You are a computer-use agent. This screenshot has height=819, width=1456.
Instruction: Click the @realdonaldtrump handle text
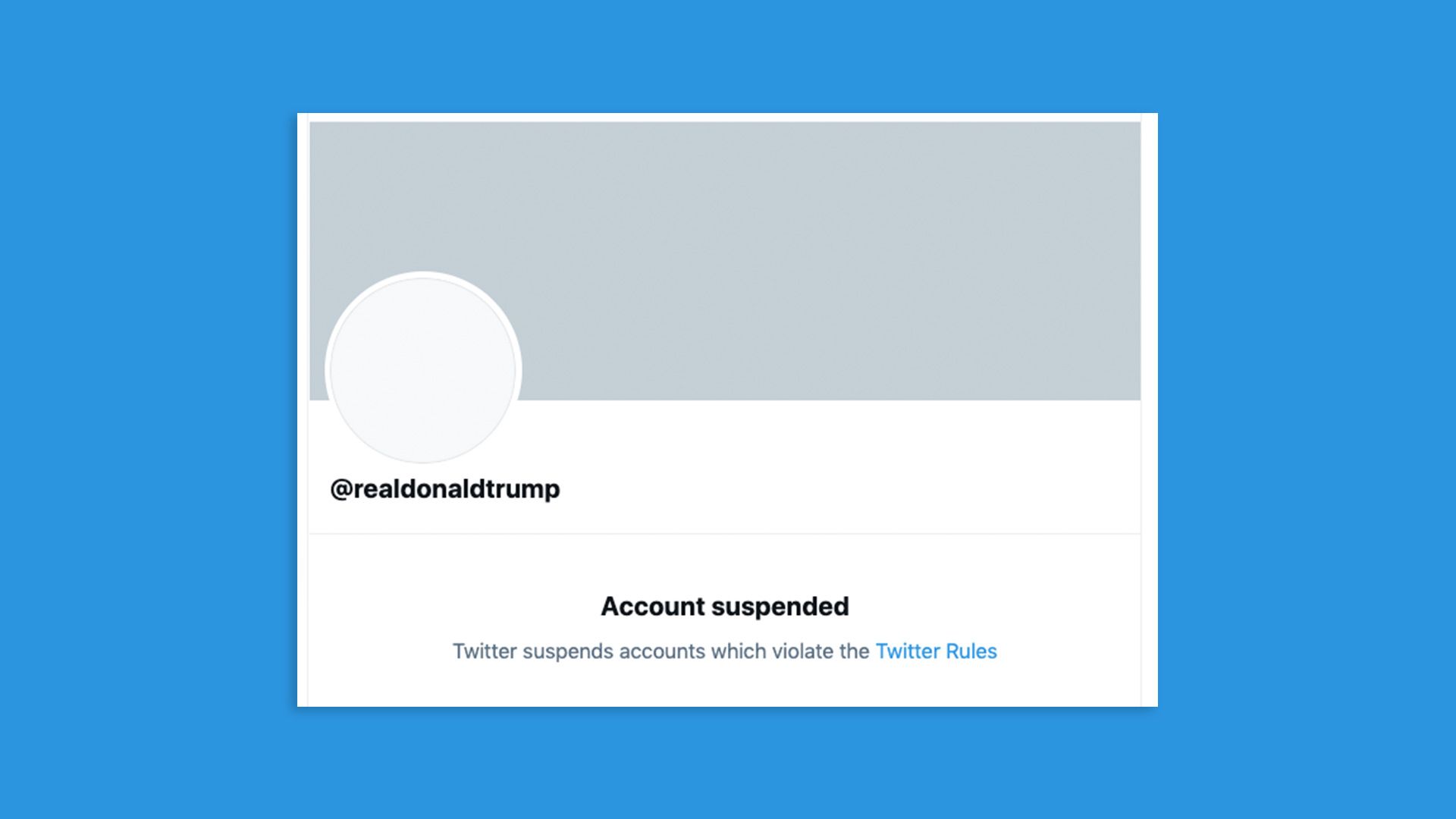click(445, 489)
